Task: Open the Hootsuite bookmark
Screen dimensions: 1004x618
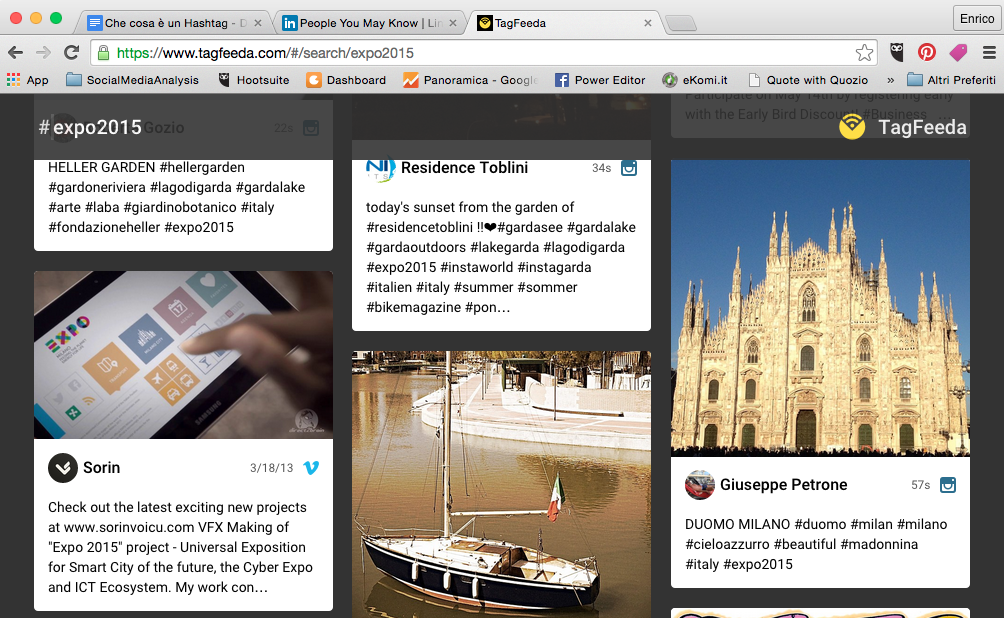Action: click(x=254, y=80)
